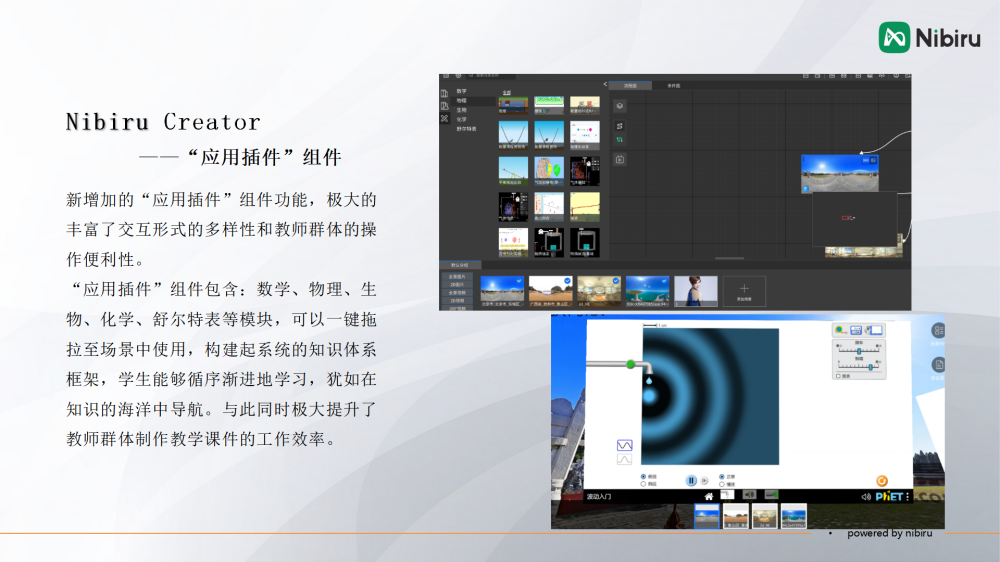Select the ocean island thumbnail in viewer bottom strip
1000x562 pixels.
pyautogui.click(x=793, y=516)
